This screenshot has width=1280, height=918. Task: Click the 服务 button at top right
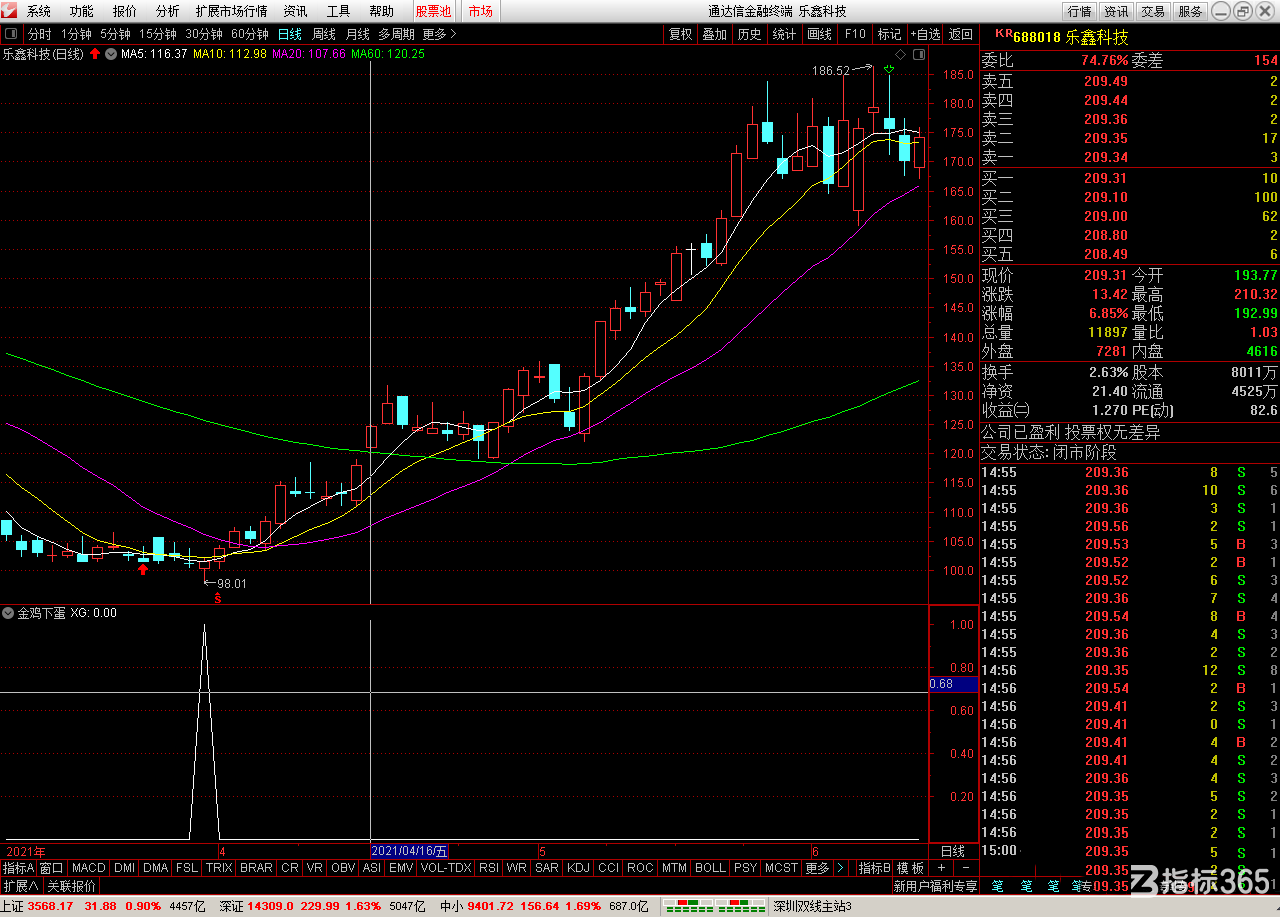(1190, 11)
